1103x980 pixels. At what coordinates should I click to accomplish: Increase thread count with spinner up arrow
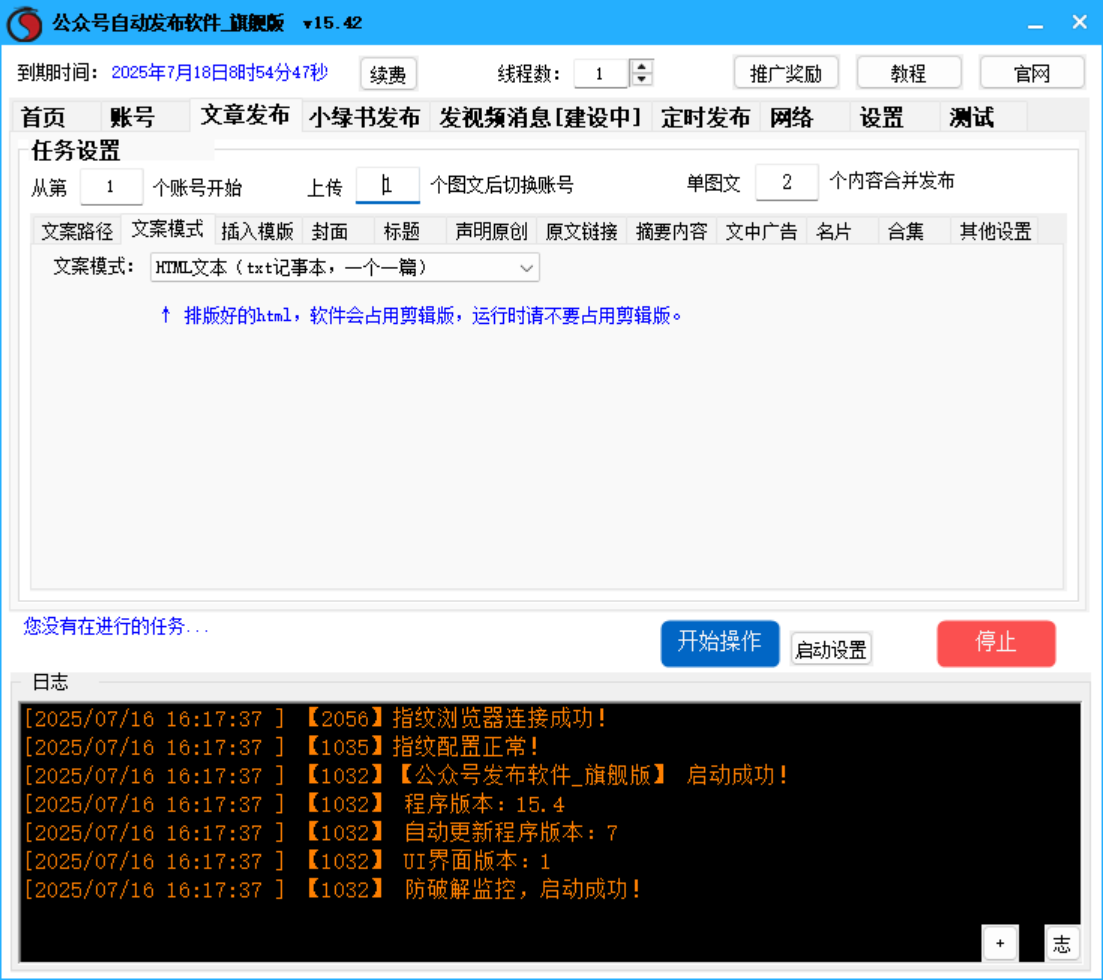click(x=641, y=65)
